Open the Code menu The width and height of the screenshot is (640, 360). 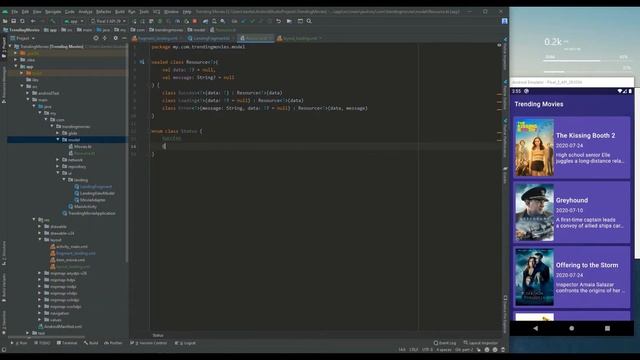pyautogui.click(x=70, y=12)
